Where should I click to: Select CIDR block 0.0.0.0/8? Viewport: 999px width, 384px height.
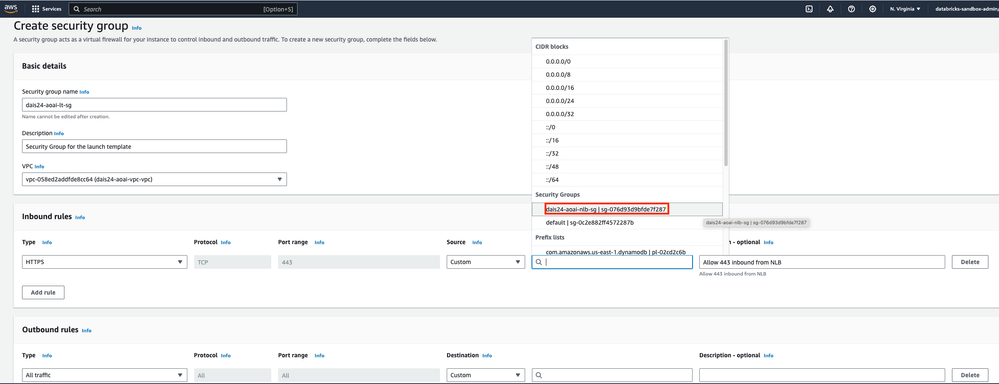point(628,75)
